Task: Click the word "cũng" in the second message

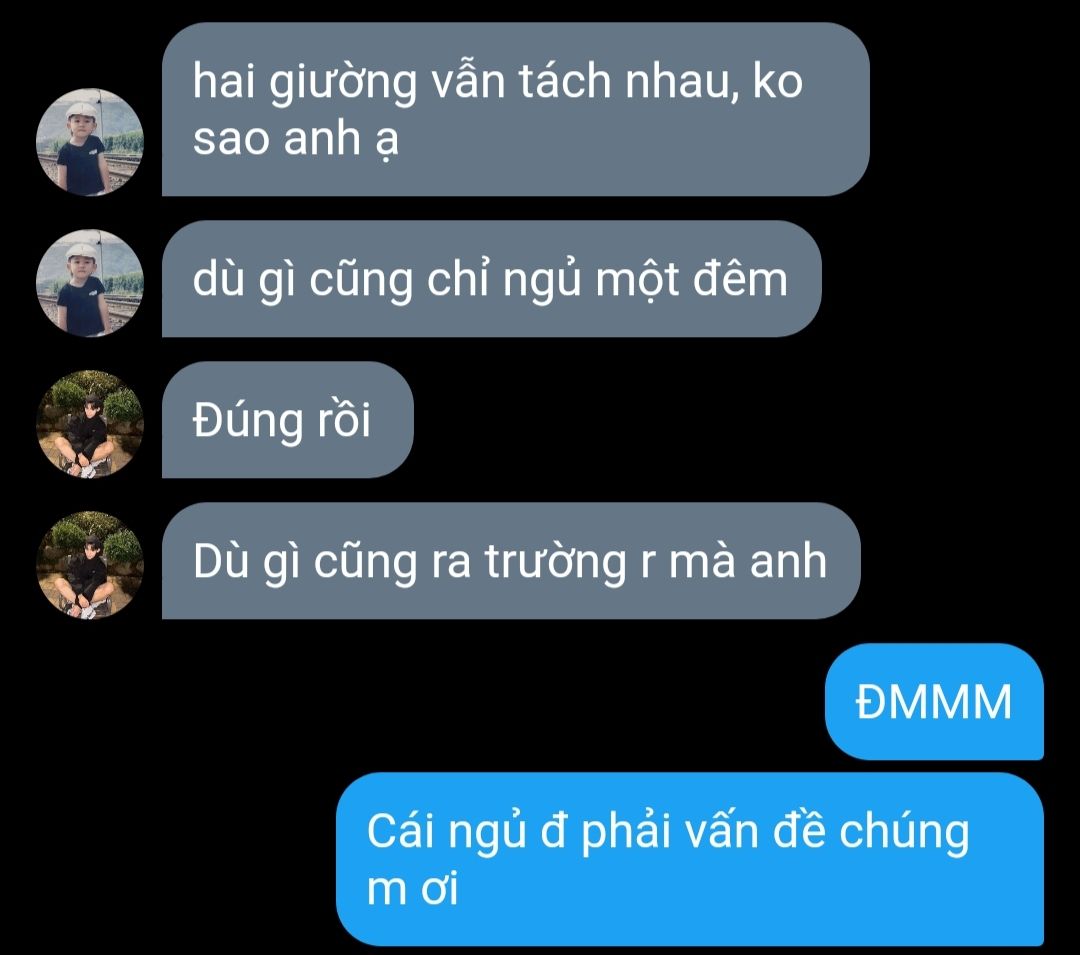Action: (x=361, y=282)
